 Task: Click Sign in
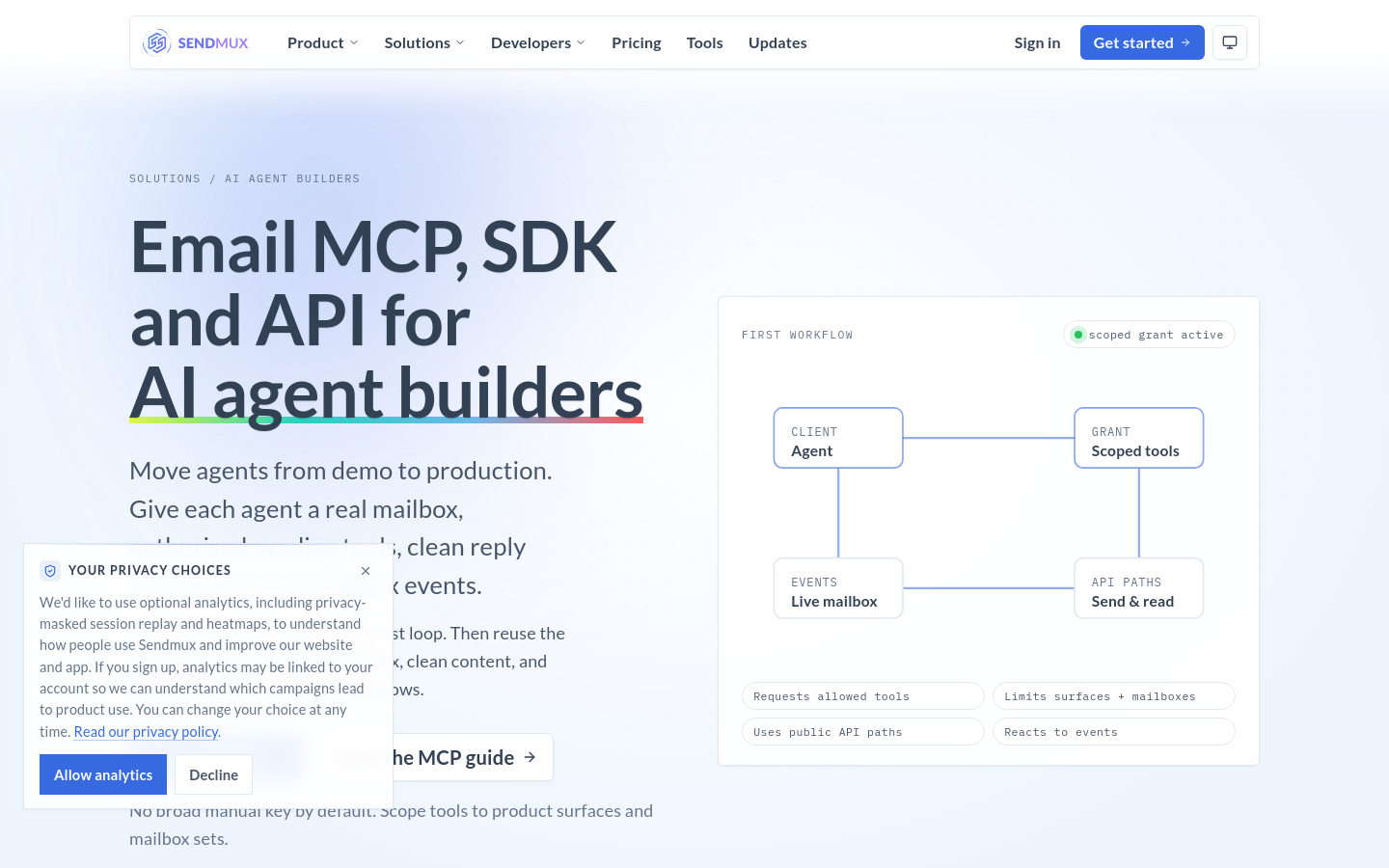tap(1037, 42)
